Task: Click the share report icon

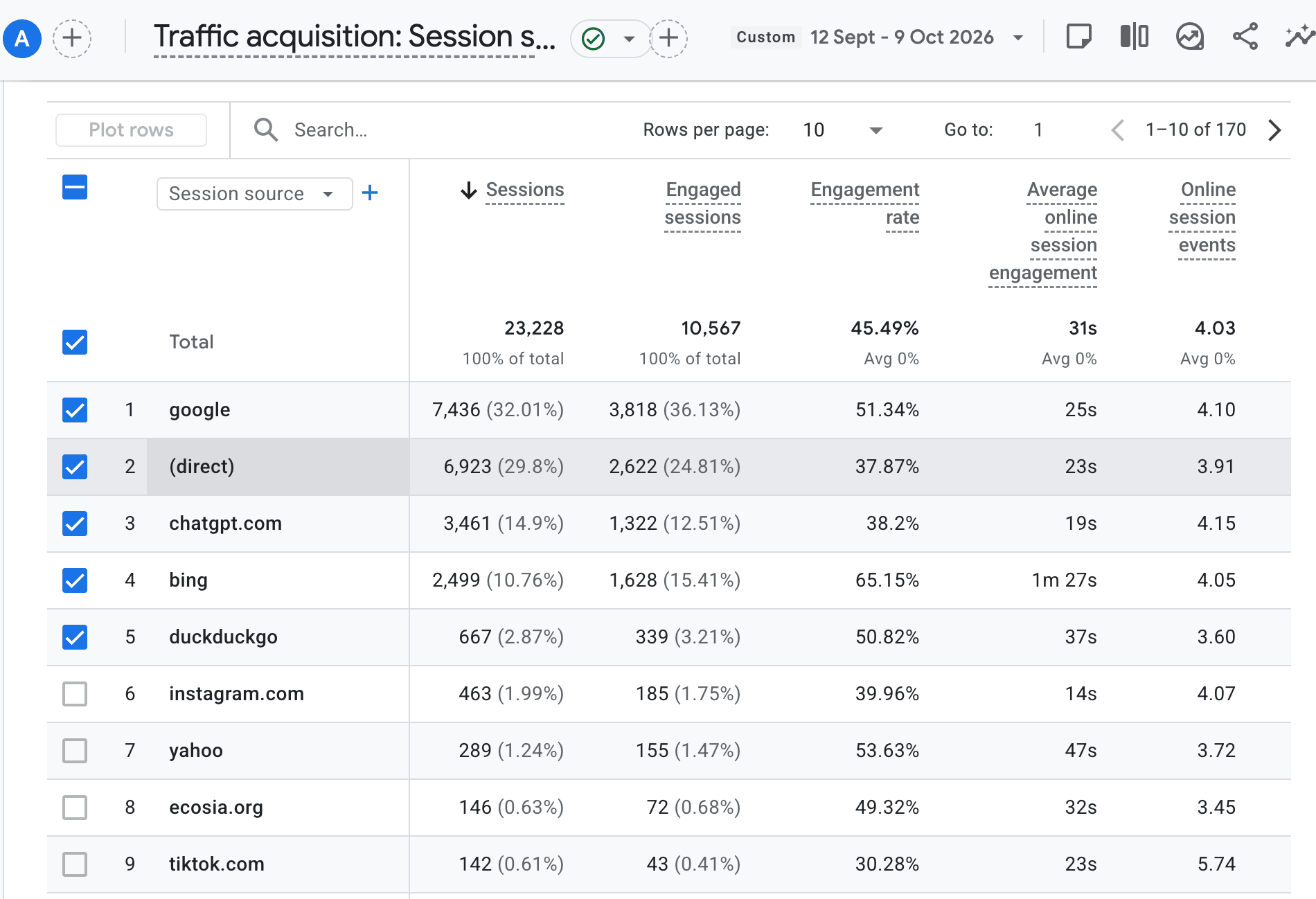Action: (x=1245, y=37)
